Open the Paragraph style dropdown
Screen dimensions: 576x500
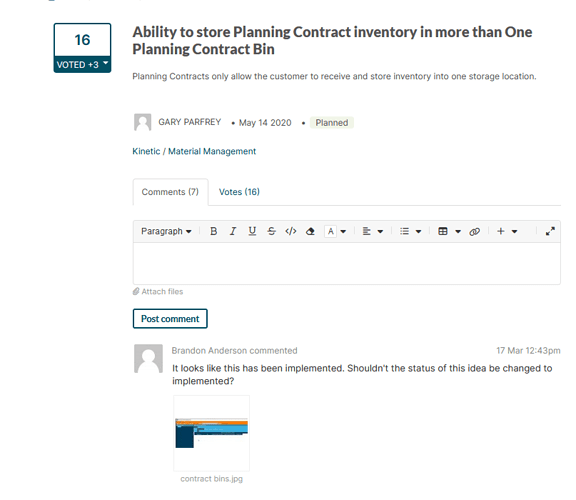coord(166,231)
